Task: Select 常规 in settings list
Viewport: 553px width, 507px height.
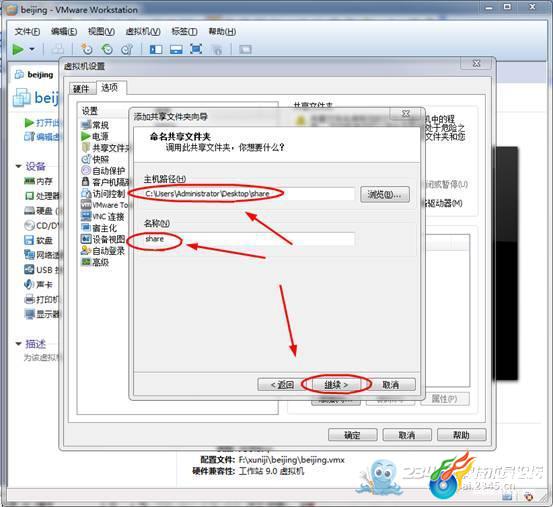Action: coord(95,125)
